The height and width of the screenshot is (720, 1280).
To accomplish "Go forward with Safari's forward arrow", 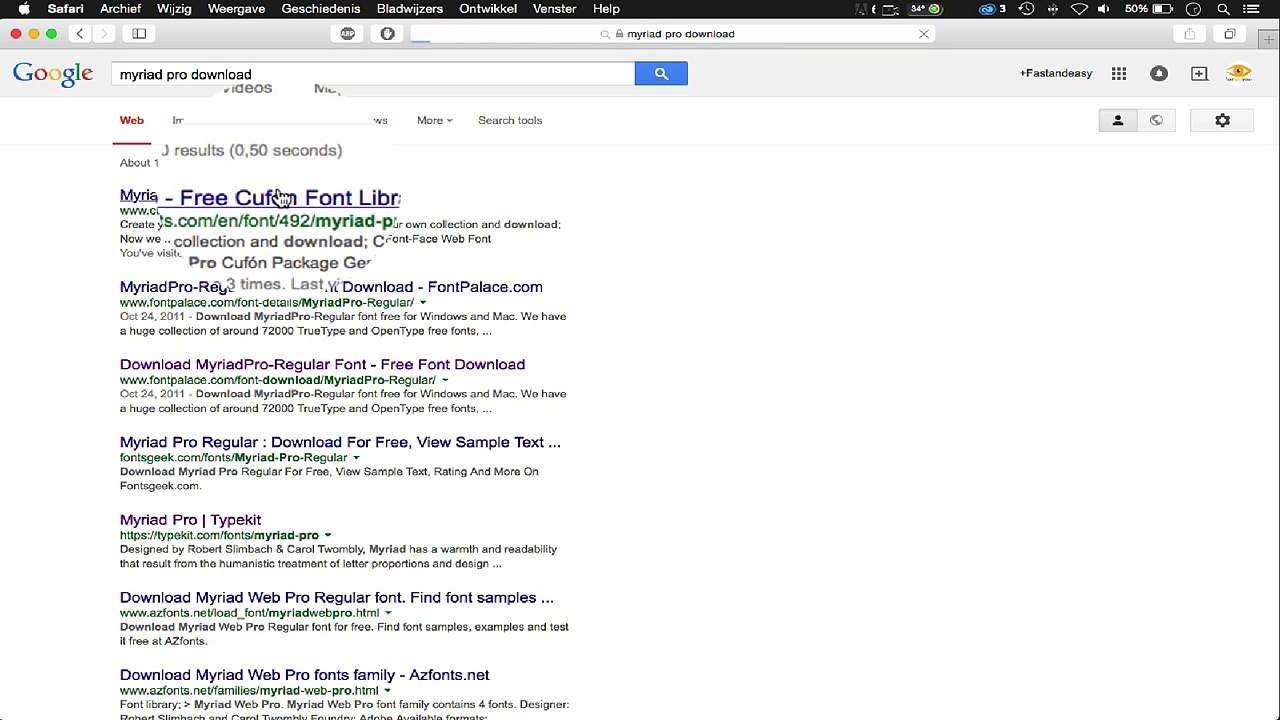I will pos(104,34).
